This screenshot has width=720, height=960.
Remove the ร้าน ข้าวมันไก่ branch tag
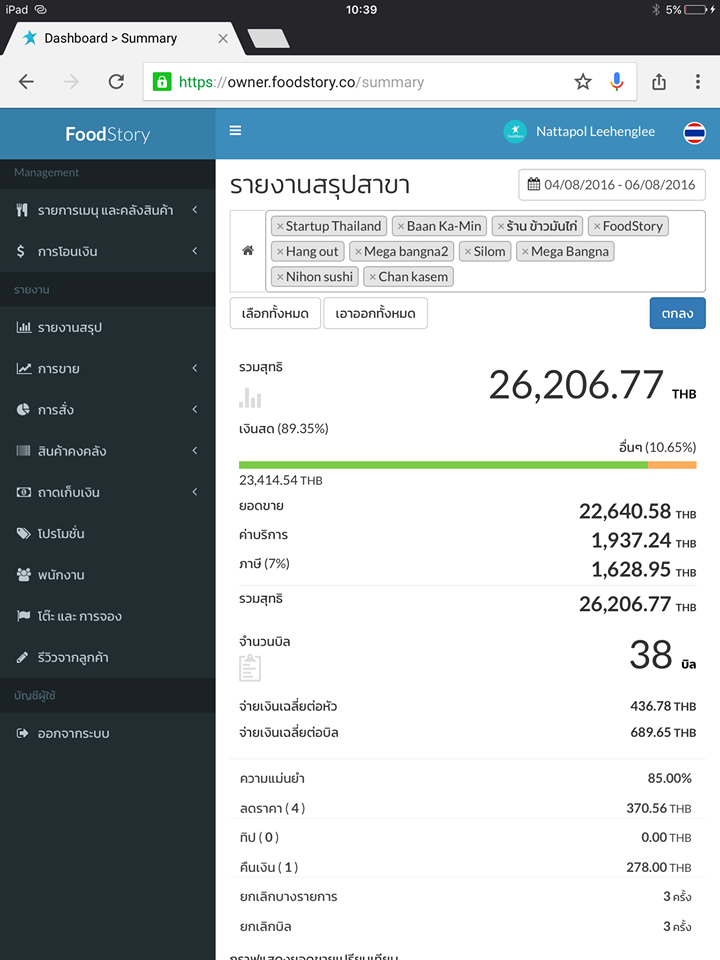pyautogui.click(x=501, y=227)
